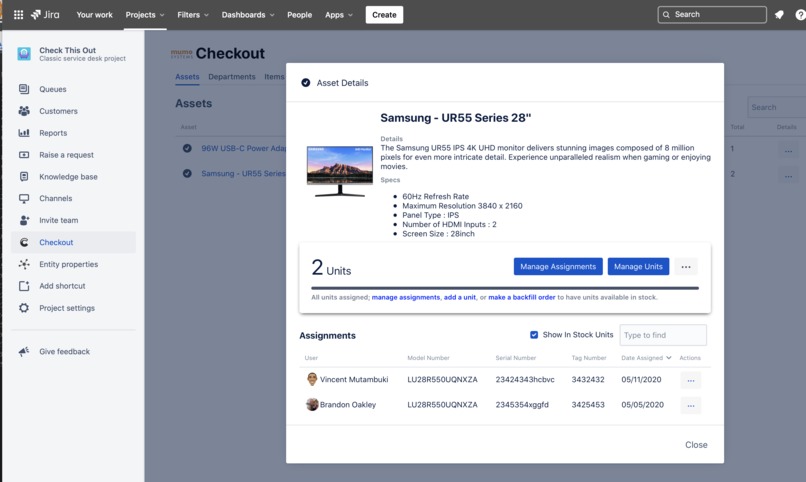Click the Create button

pyautogui.click(x=384, y=14)
